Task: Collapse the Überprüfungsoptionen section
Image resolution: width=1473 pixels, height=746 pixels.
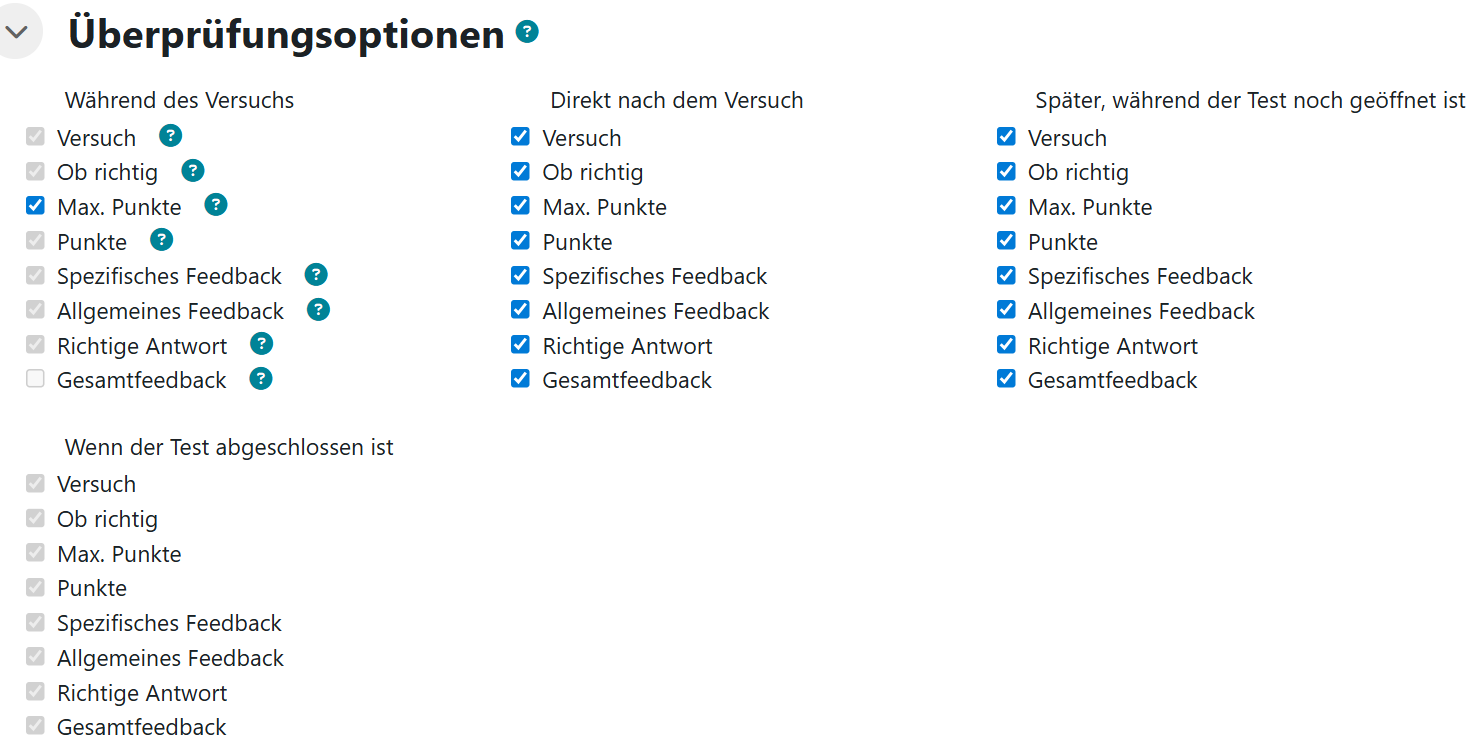Action: 17,31
